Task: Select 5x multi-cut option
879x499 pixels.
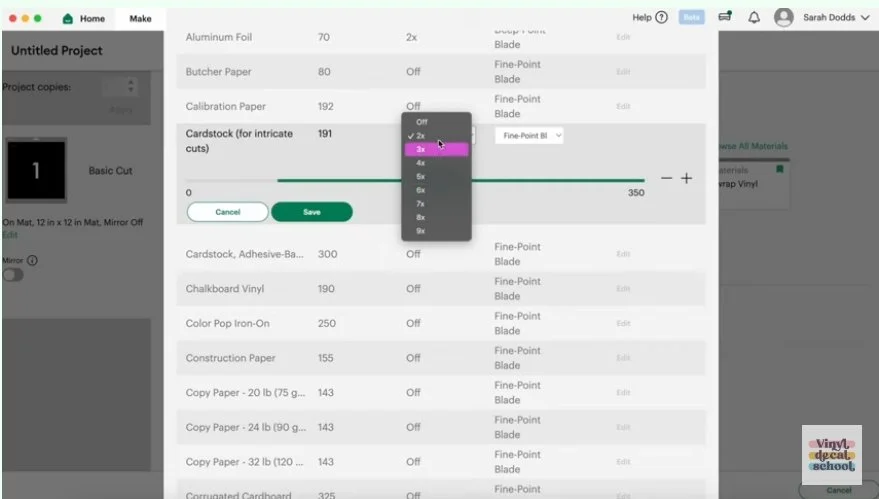Action: click(x=436, y=177)
